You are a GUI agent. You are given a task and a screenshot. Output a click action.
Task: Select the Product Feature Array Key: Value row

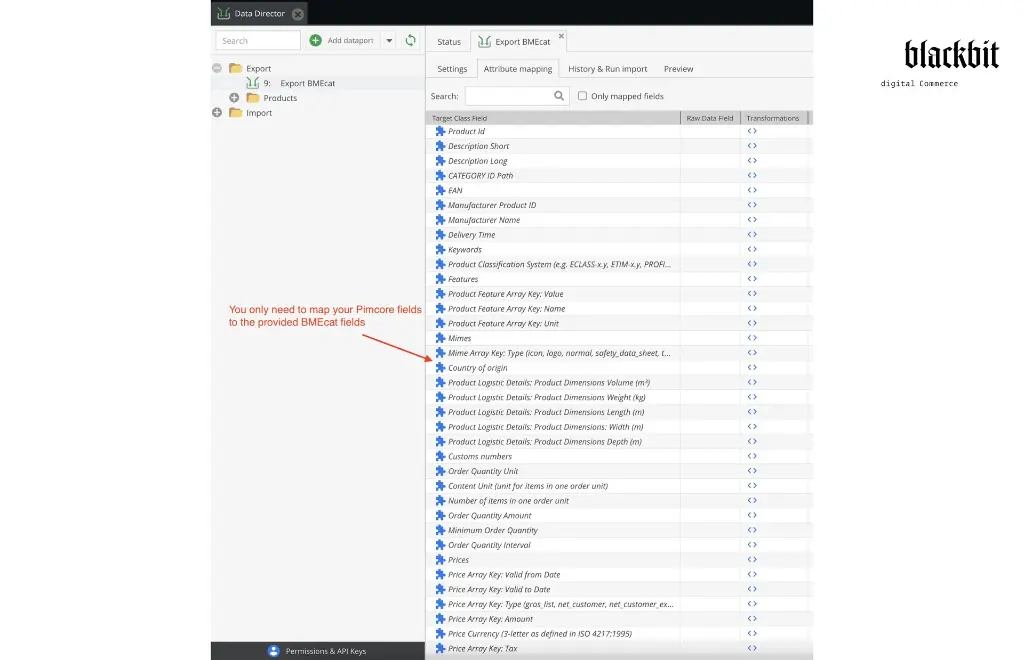point(618,294)
